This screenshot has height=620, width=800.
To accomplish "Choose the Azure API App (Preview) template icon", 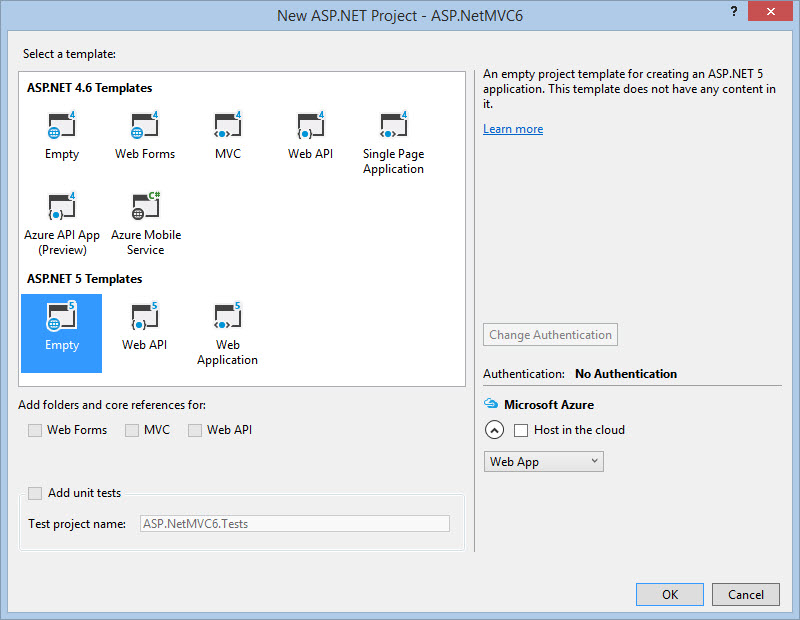I will (62, 206).
